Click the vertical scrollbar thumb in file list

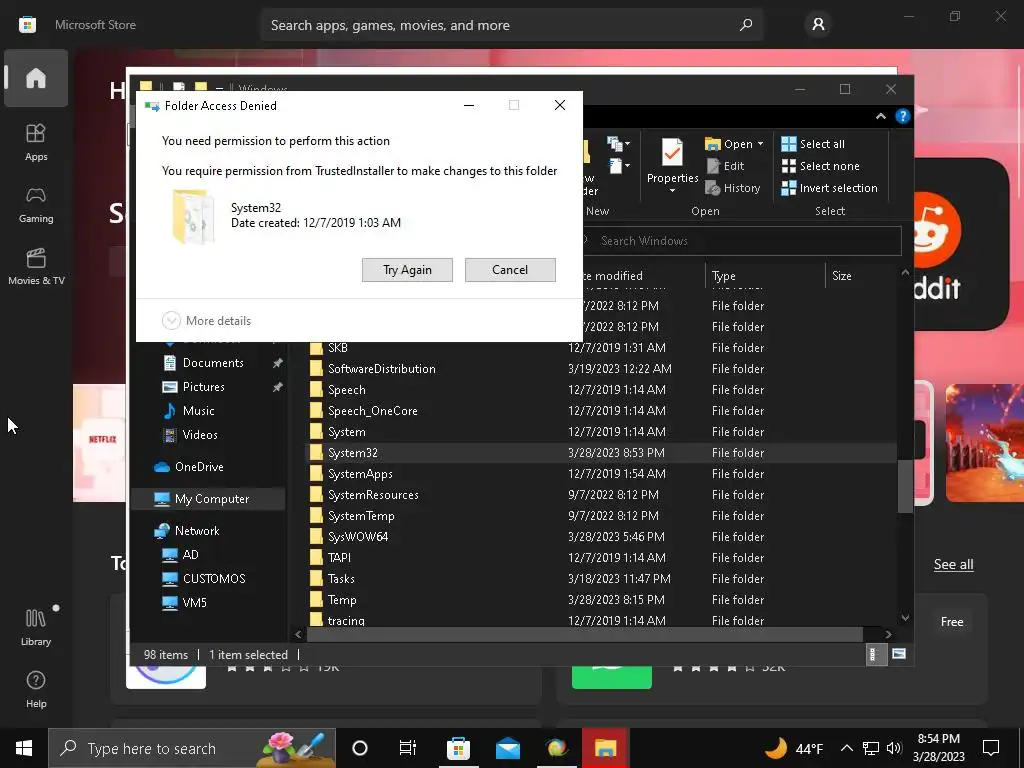coord(904,487)
